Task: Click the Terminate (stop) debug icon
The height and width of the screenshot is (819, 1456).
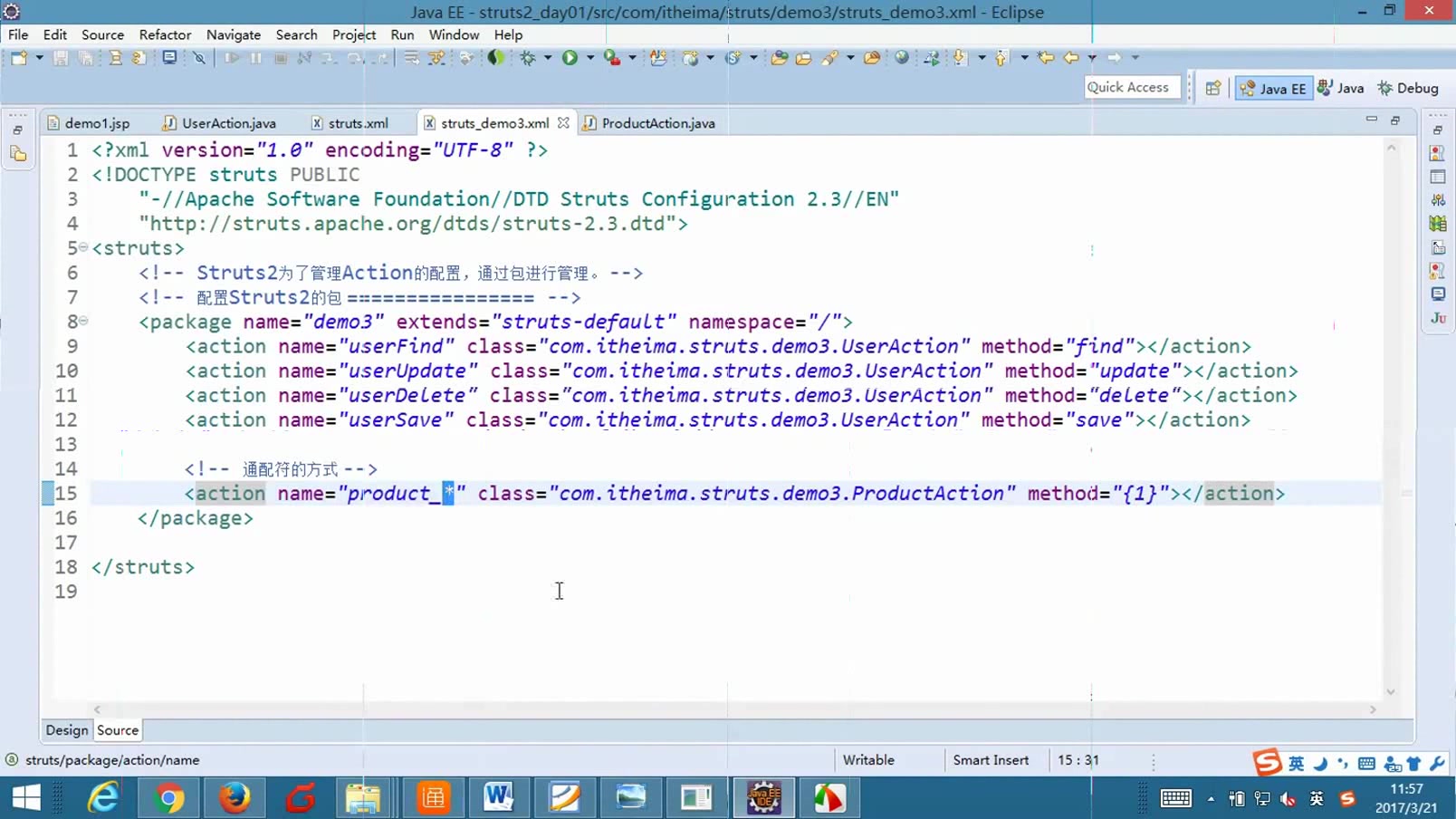Action: (281, 58)
